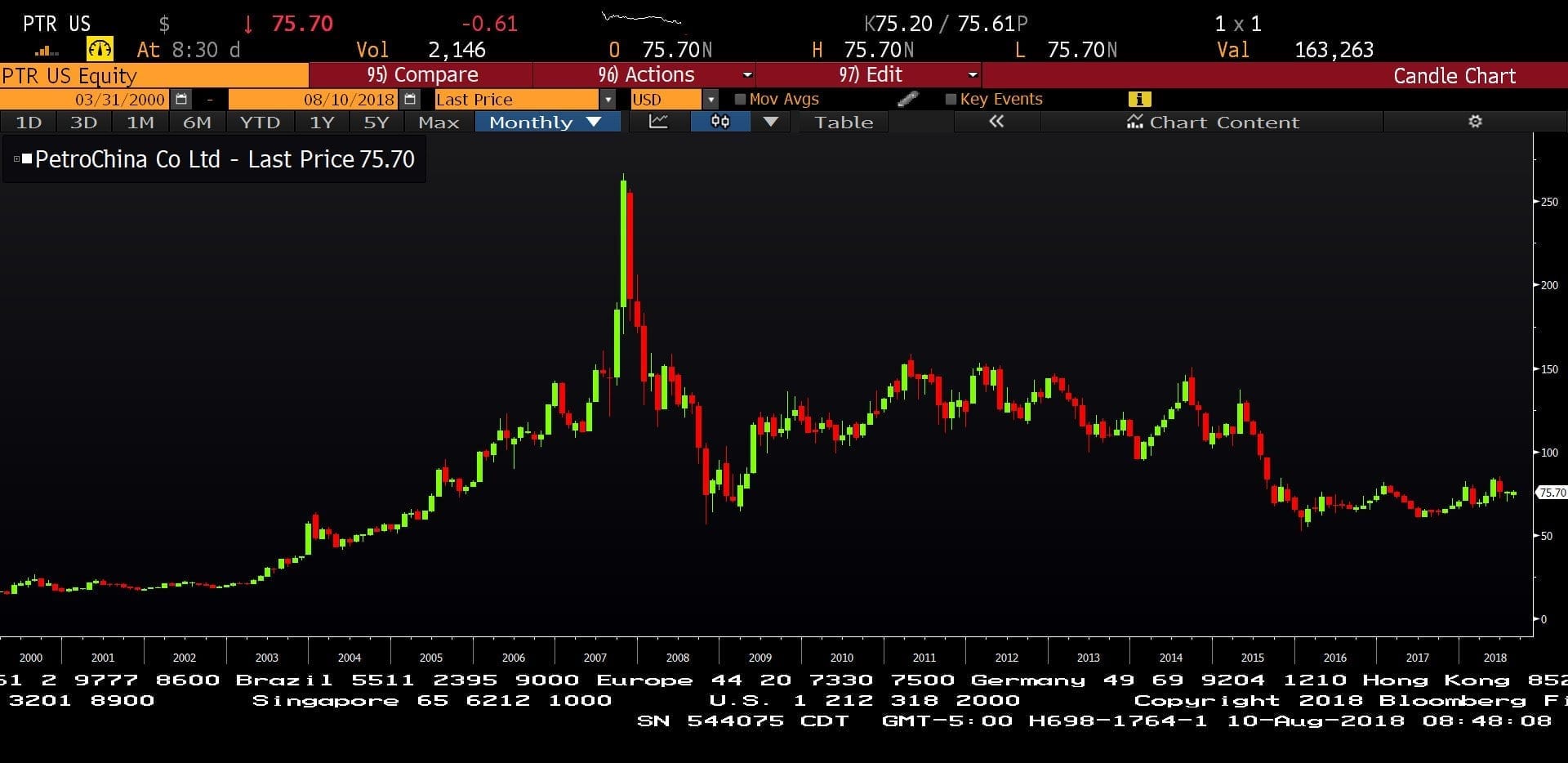Image resolution: width=1568 pixels, height=763 pixels.
Task: Click the 250 price axis label
Action: click(x=1549, y=202)
